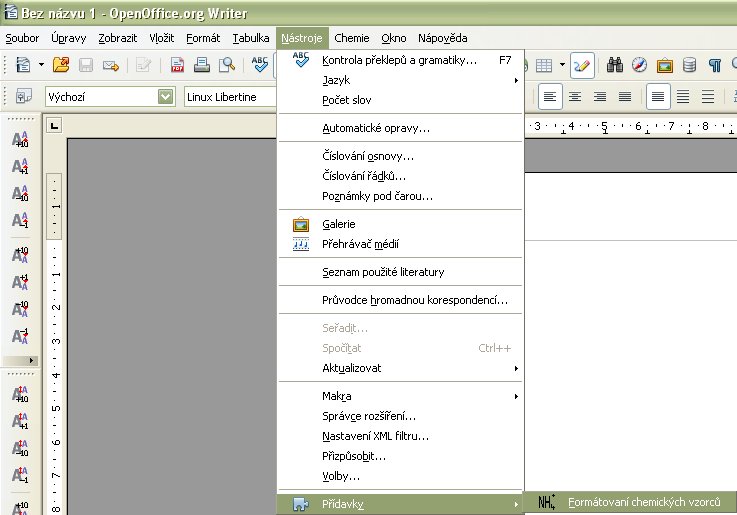Choose Volby menu item
This screenshot has width=737, height=515.
point(400,476)
